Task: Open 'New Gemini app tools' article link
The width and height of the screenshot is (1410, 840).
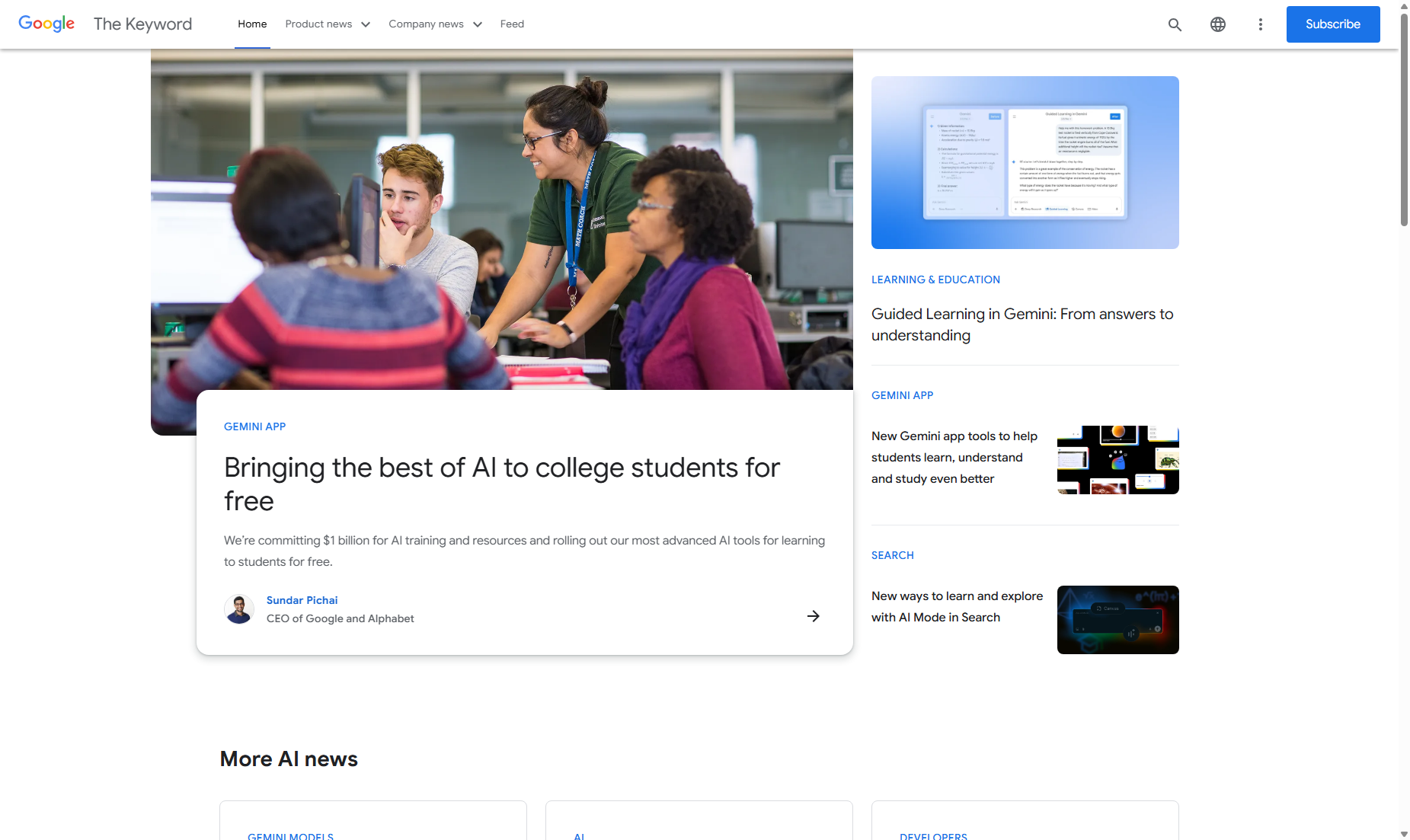Action: (x=954, y=457)
